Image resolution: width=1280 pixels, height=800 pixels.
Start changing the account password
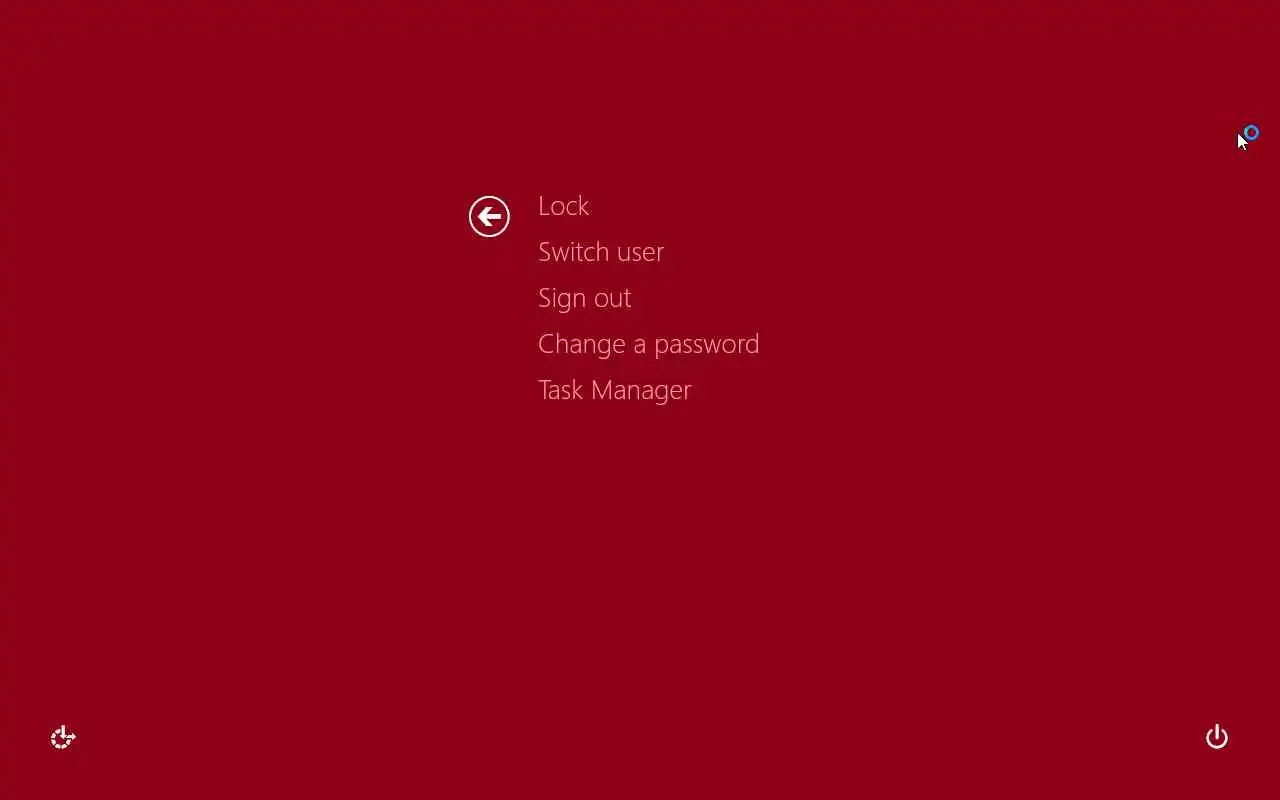[x=649, y=344]
